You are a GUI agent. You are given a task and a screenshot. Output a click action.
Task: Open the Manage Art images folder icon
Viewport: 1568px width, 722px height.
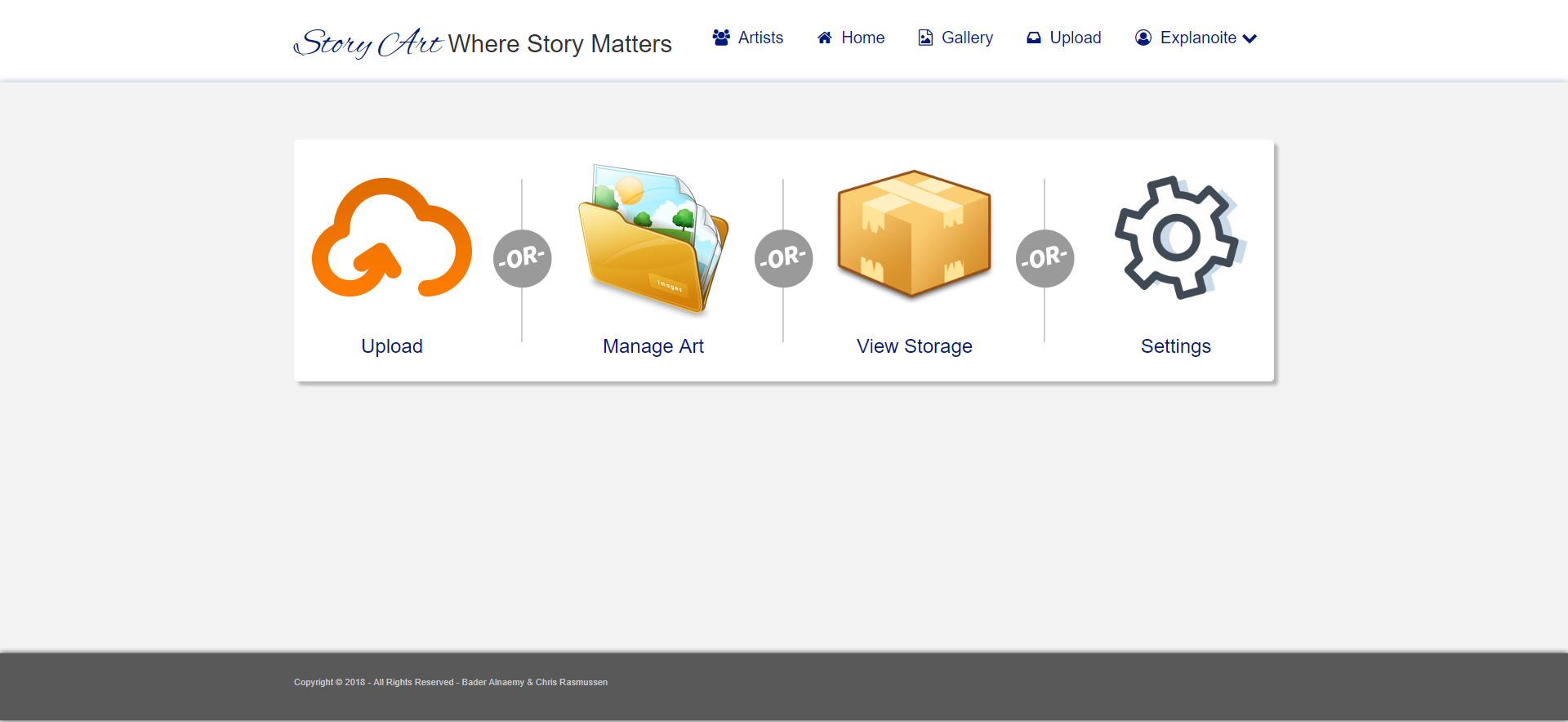coord(653,238)
